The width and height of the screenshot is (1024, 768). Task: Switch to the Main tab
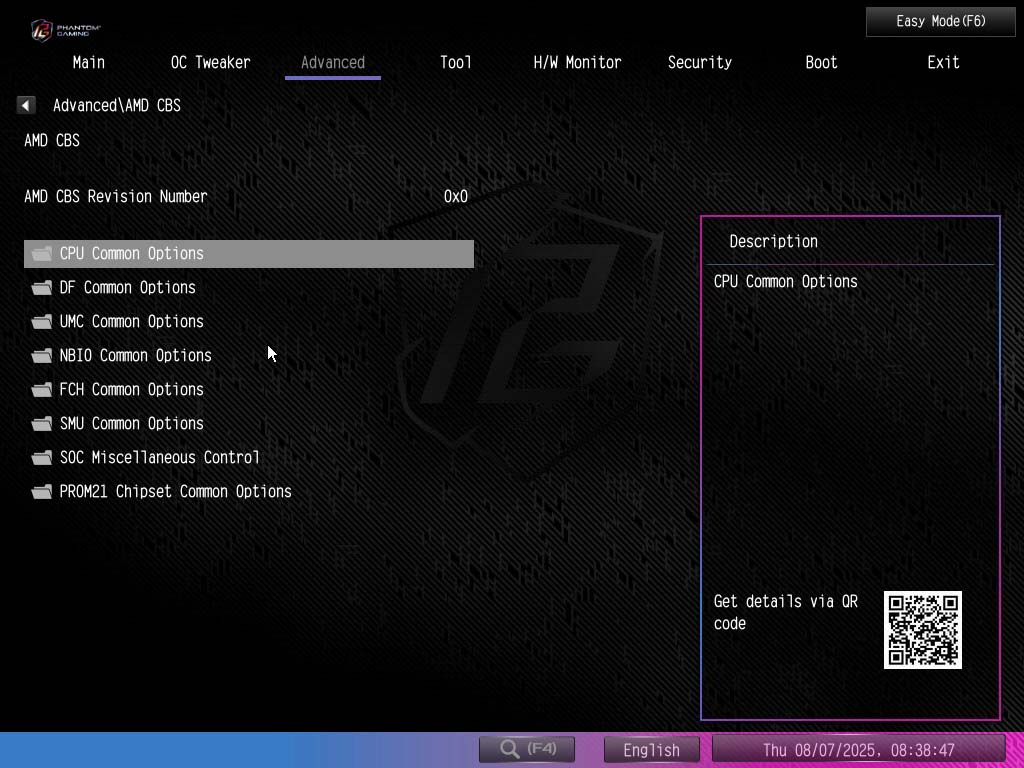coord(88,62)
